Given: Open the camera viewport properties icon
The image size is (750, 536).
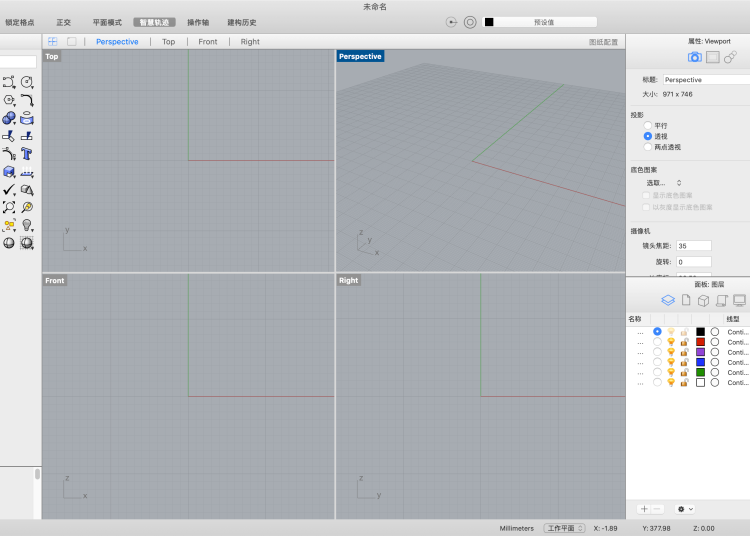Looking at the screenshot, I should click(x=695, y=58).
